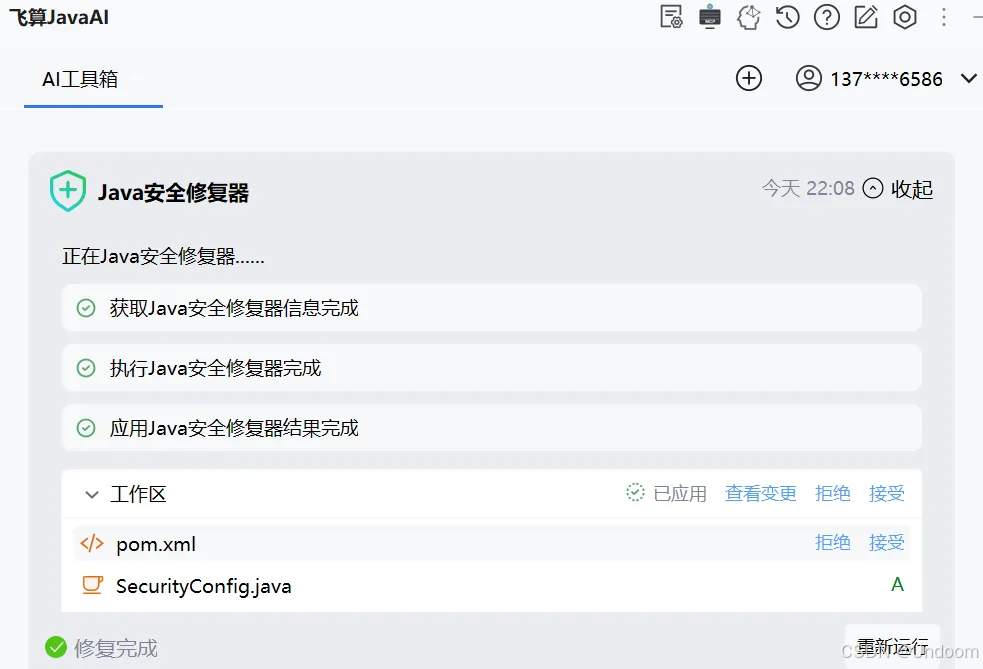The height and width of the screenshot is (669, 983).
Task: Click the 修复完成 status text
Action: coord(116,648)
